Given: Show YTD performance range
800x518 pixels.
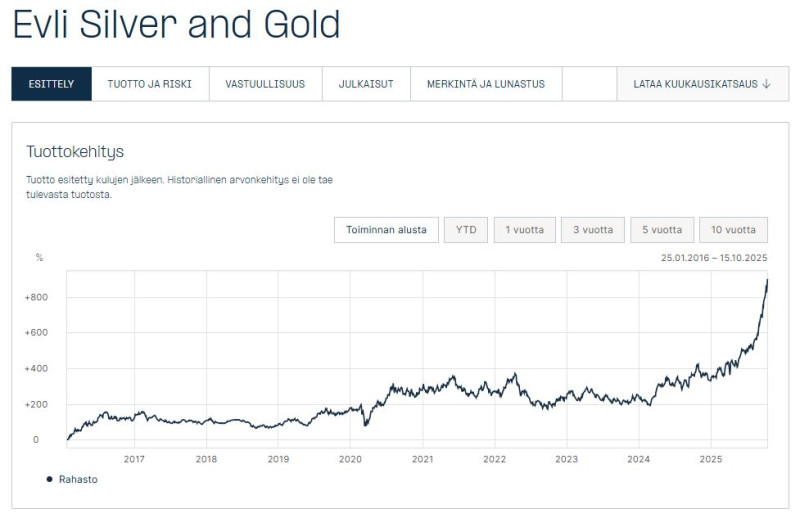Looking at the screenshot, I should click(x=466, y=230).
